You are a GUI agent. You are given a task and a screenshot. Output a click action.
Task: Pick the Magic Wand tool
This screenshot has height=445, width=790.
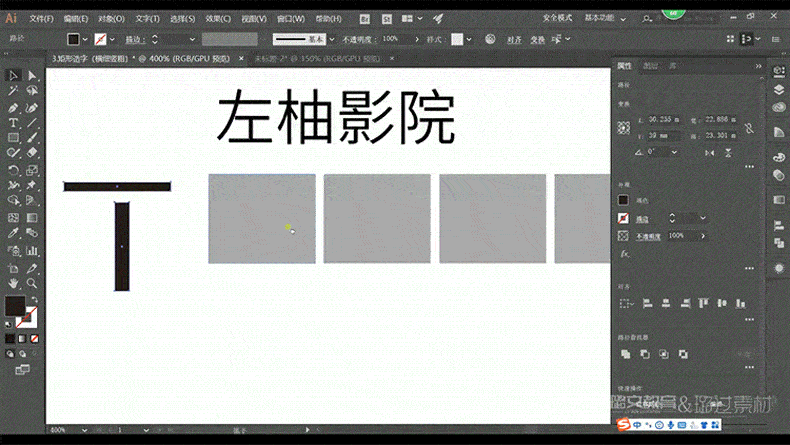tap(13, 91)
